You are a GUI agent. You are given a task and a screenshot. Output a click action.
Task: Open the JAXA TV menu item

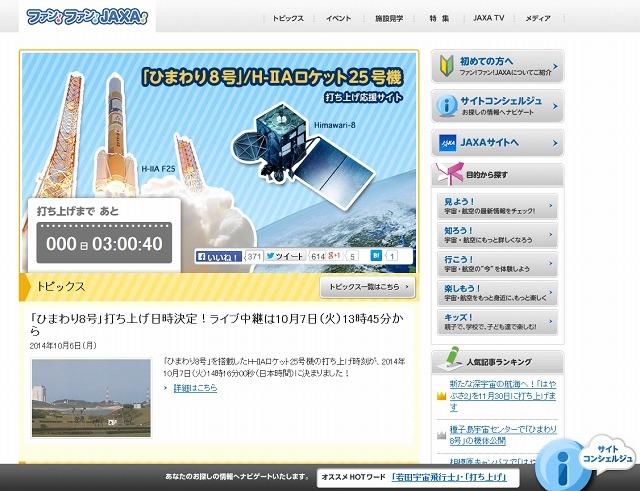click(x=489, y=18)
